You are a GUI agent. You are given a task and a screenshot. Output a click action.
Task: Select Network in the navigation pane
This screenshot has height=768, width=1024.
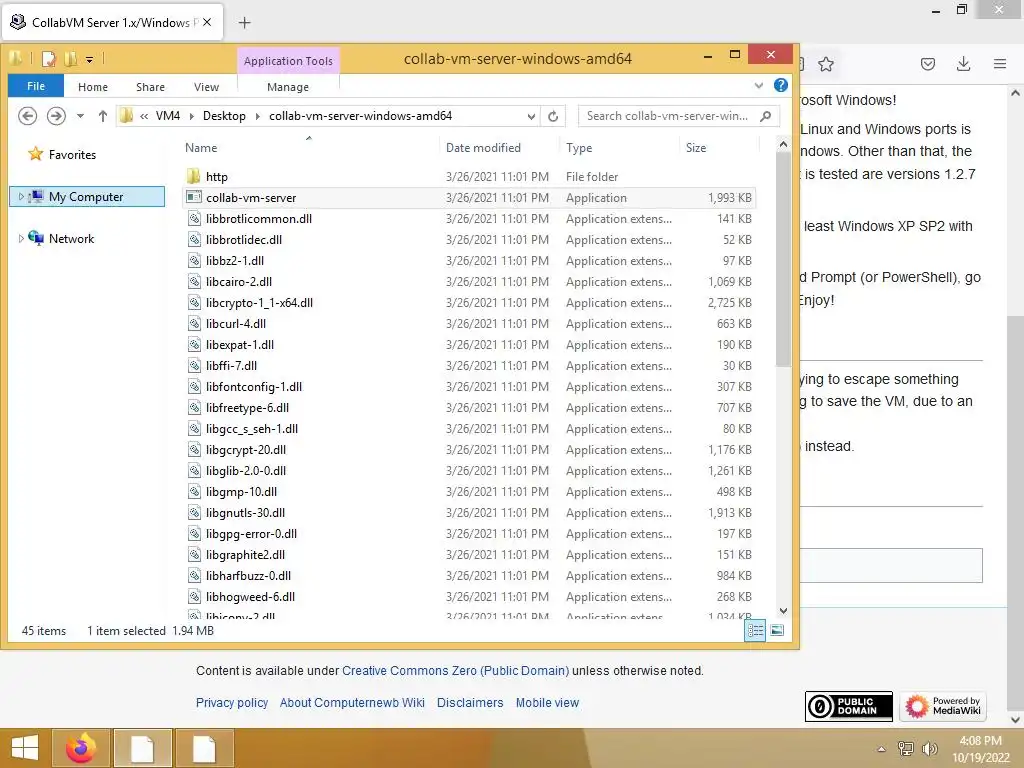71,238
